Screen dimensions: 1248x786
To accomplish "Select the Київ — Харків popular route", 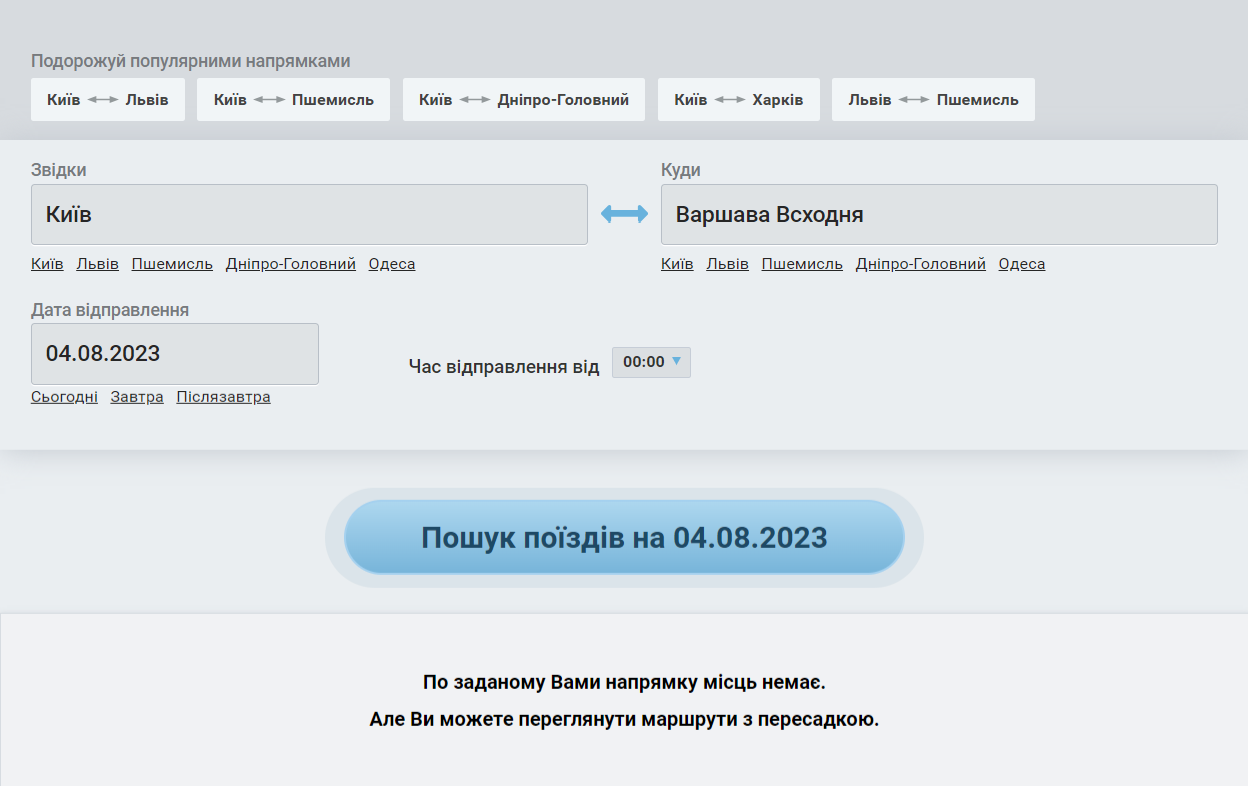I will click(738, 99).
